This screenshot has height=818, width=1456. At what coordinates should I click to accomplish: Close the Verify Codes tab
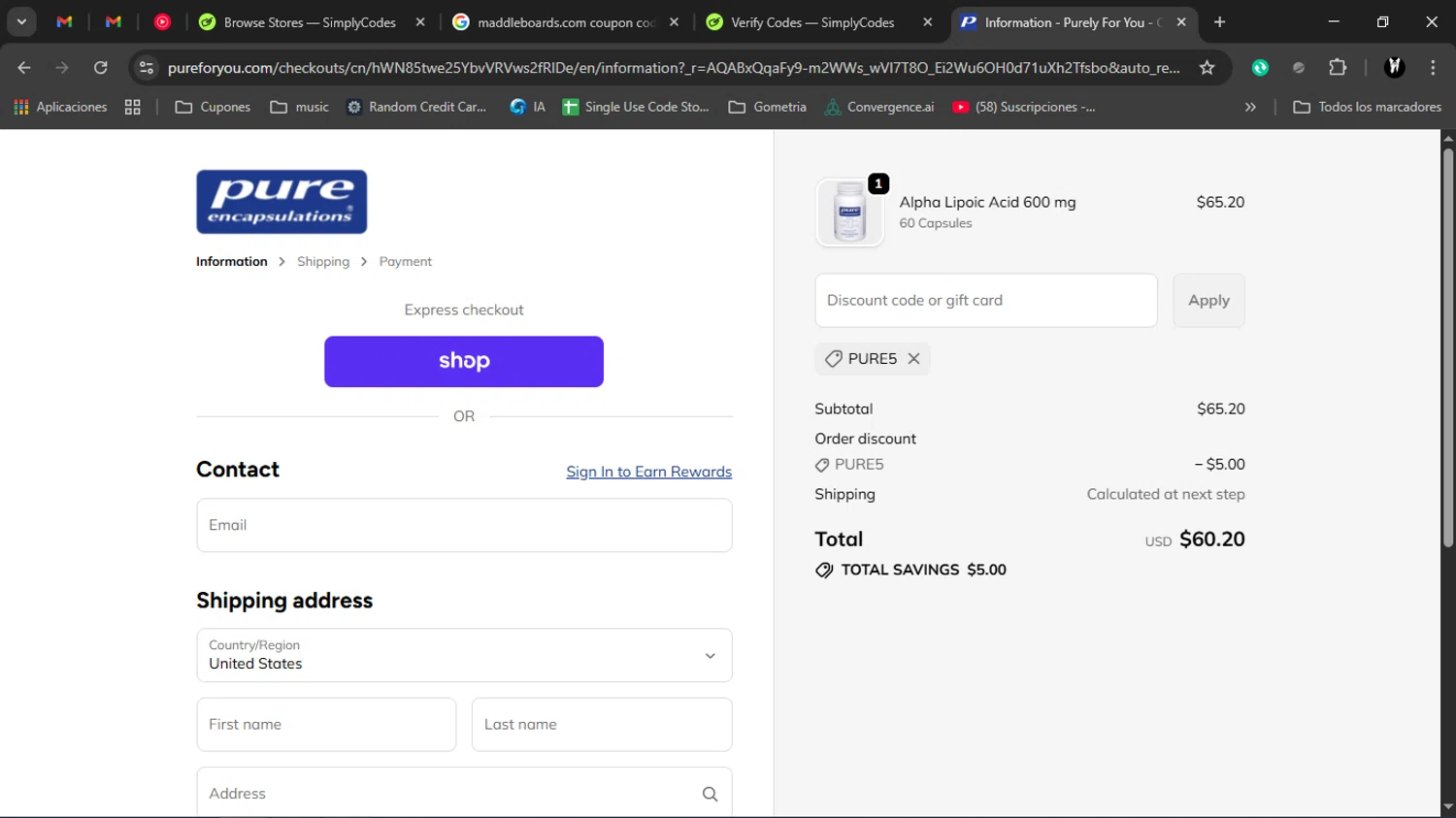click(x=928, y=22)
